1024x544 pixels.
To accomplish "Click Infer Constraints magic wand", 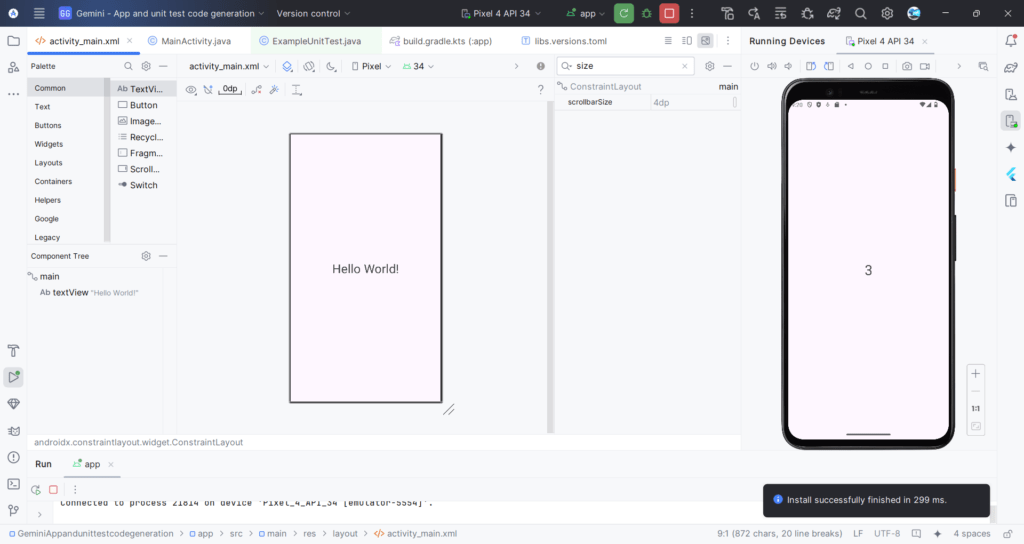I will tap(274, 89).
